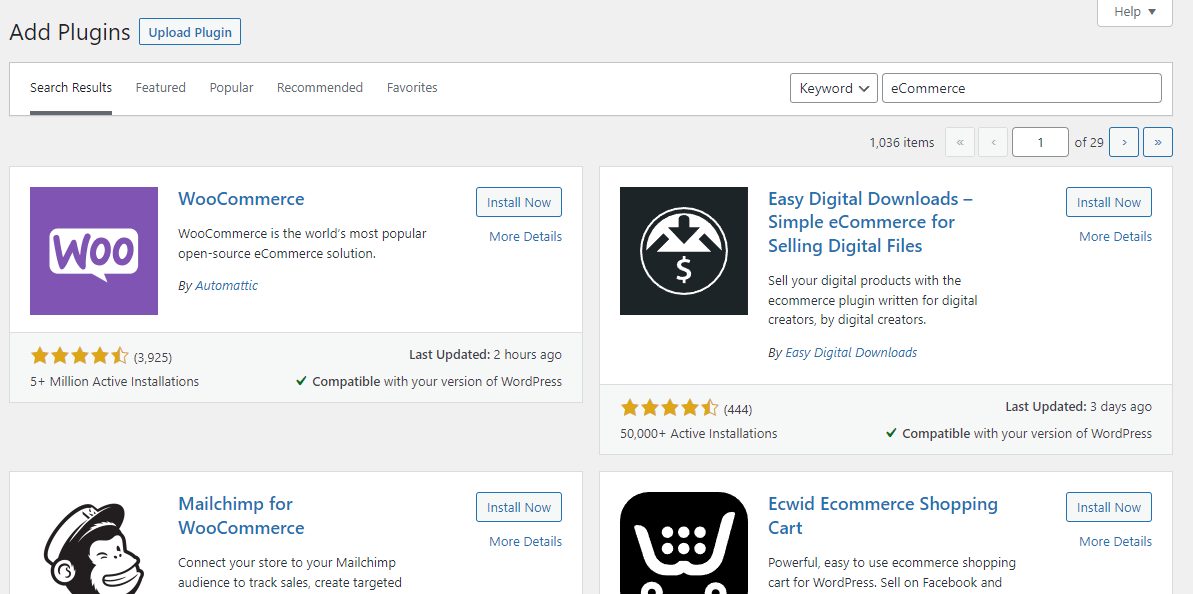Open the Popular plugins tab
The width and height of the screenshot is (1193, 594).
click(231, 88)
